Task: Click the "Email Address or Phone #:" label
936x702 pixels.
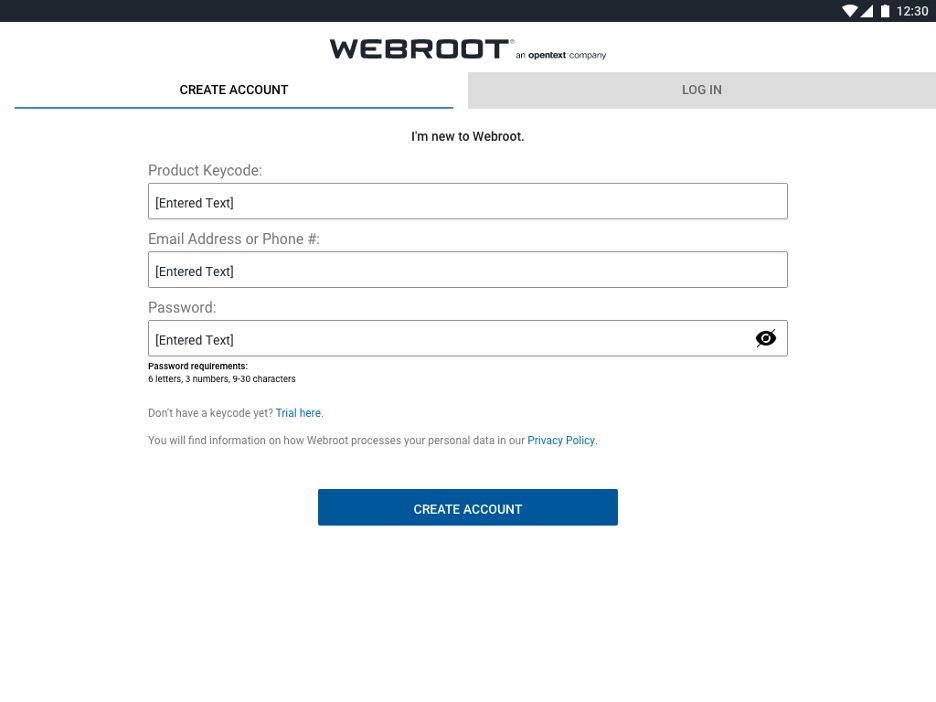Action: [x=234, y=239]
